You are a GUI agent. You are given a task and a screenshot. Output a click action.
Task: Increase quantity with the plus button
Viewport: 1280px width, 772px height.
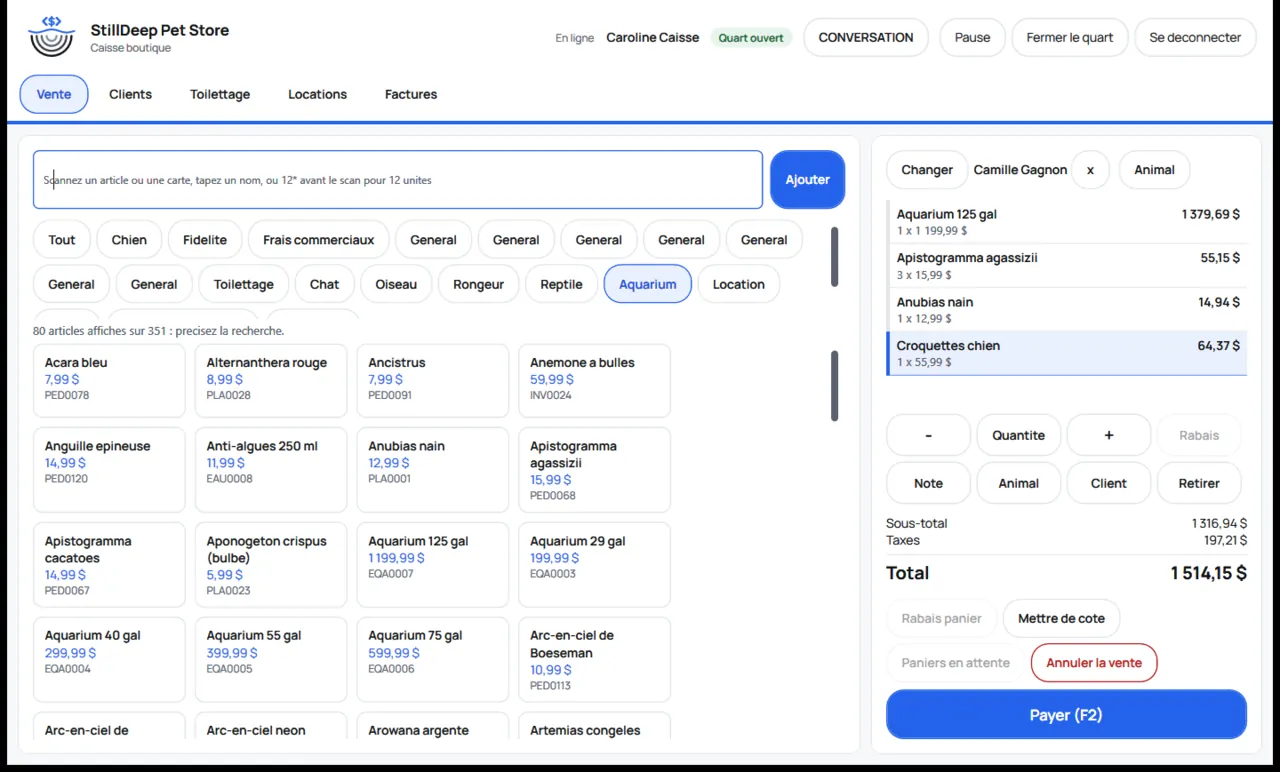click(1109, 435)
